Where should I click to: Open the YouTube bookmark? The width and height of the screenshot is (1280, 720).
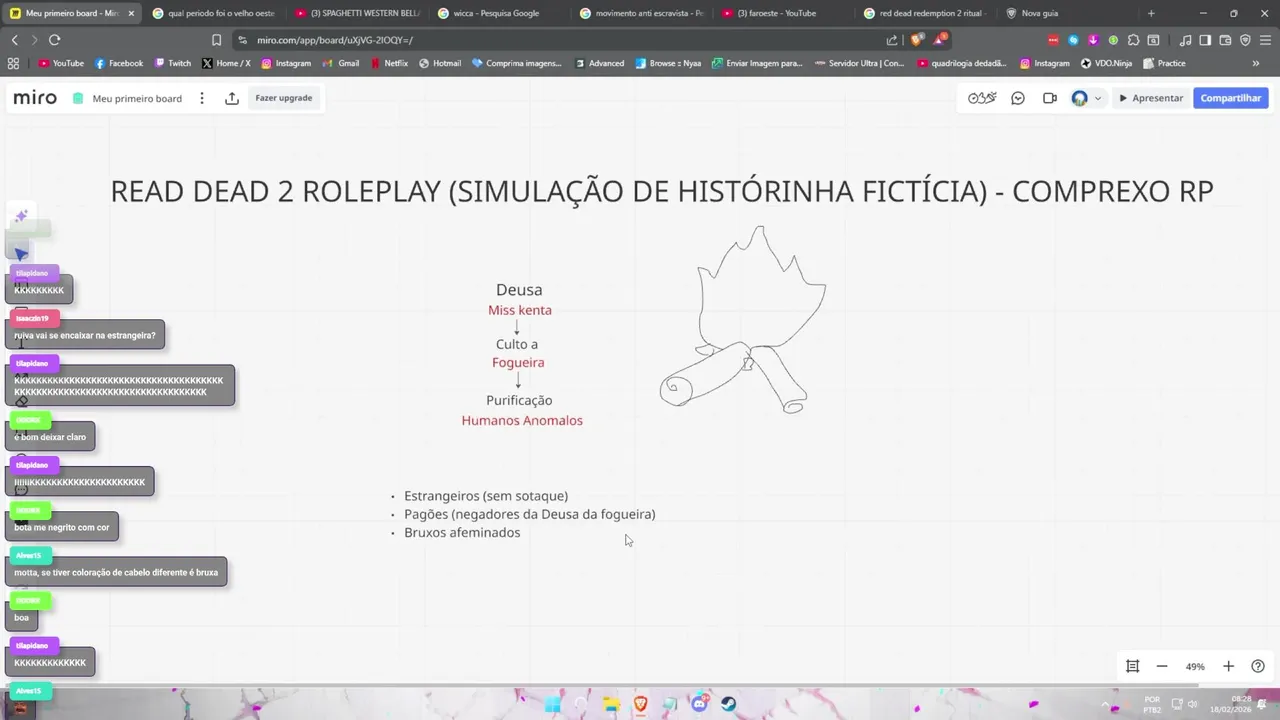(x=61, y=63)
